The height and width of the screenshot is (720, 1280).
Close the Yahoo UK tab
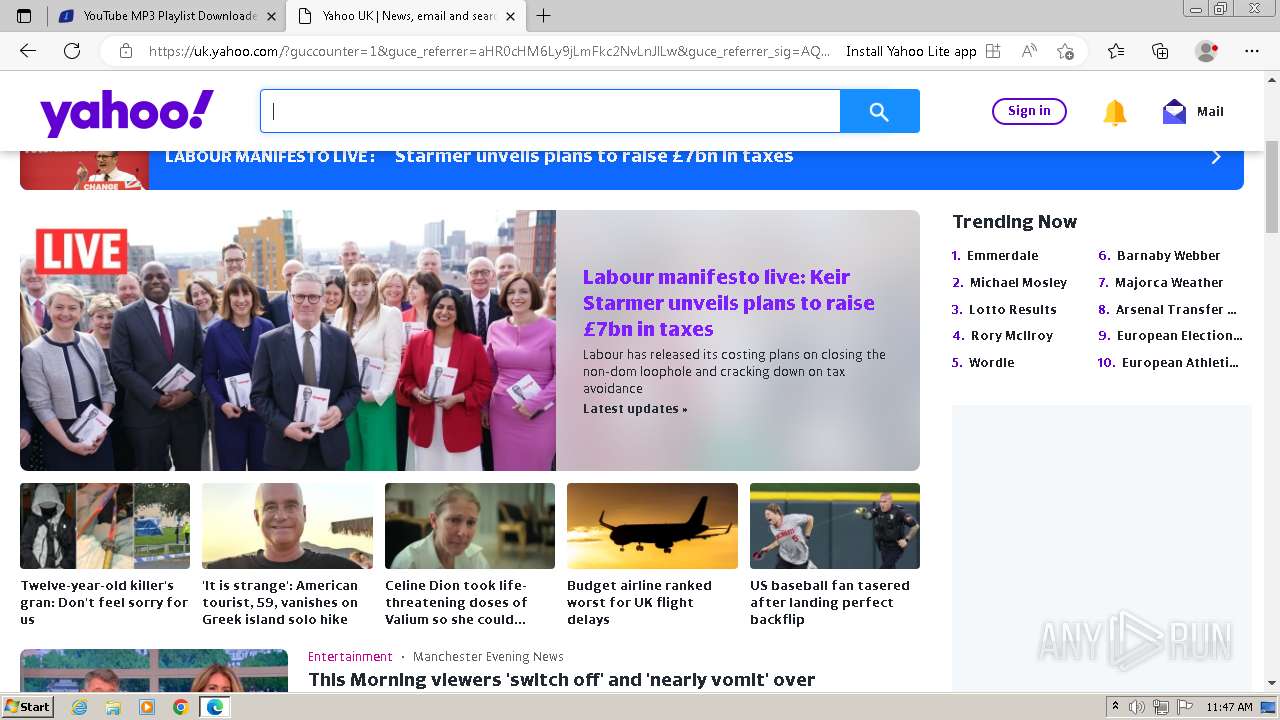pyautogui.click(x=510, y=16)
